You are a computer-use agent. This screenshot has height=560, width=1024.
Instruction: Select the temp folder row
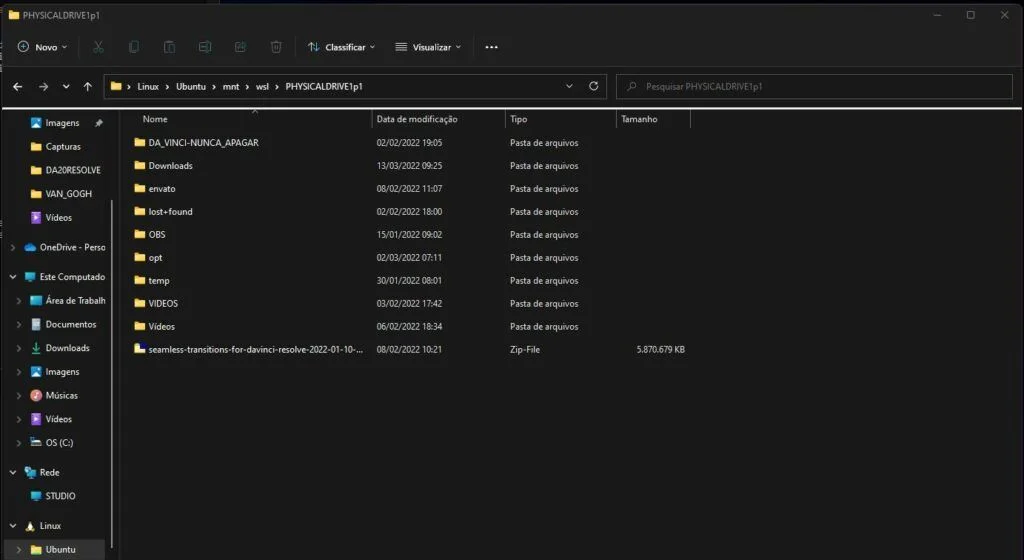click(411, 280)
